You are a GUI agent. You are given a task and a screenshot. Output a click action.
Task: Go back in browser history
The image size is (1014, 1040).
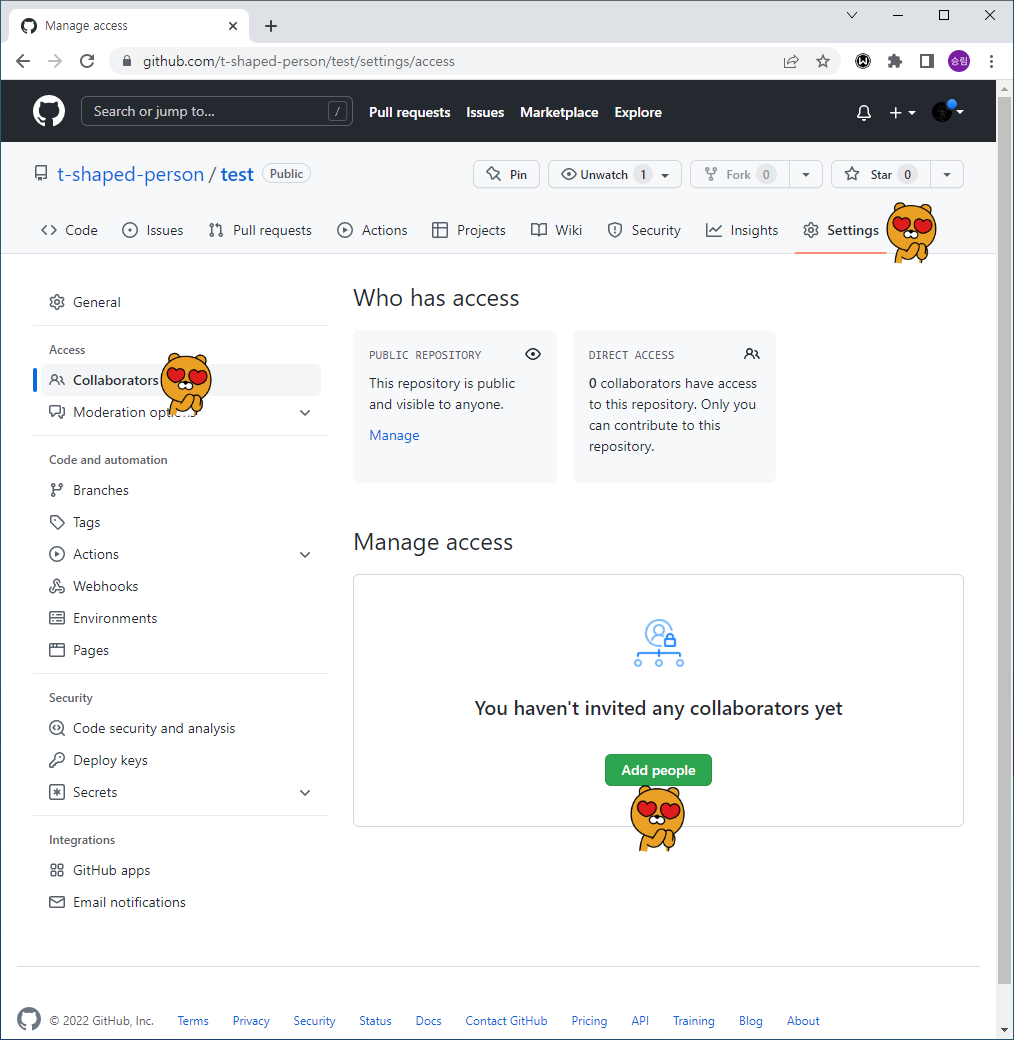coord(23,61)
